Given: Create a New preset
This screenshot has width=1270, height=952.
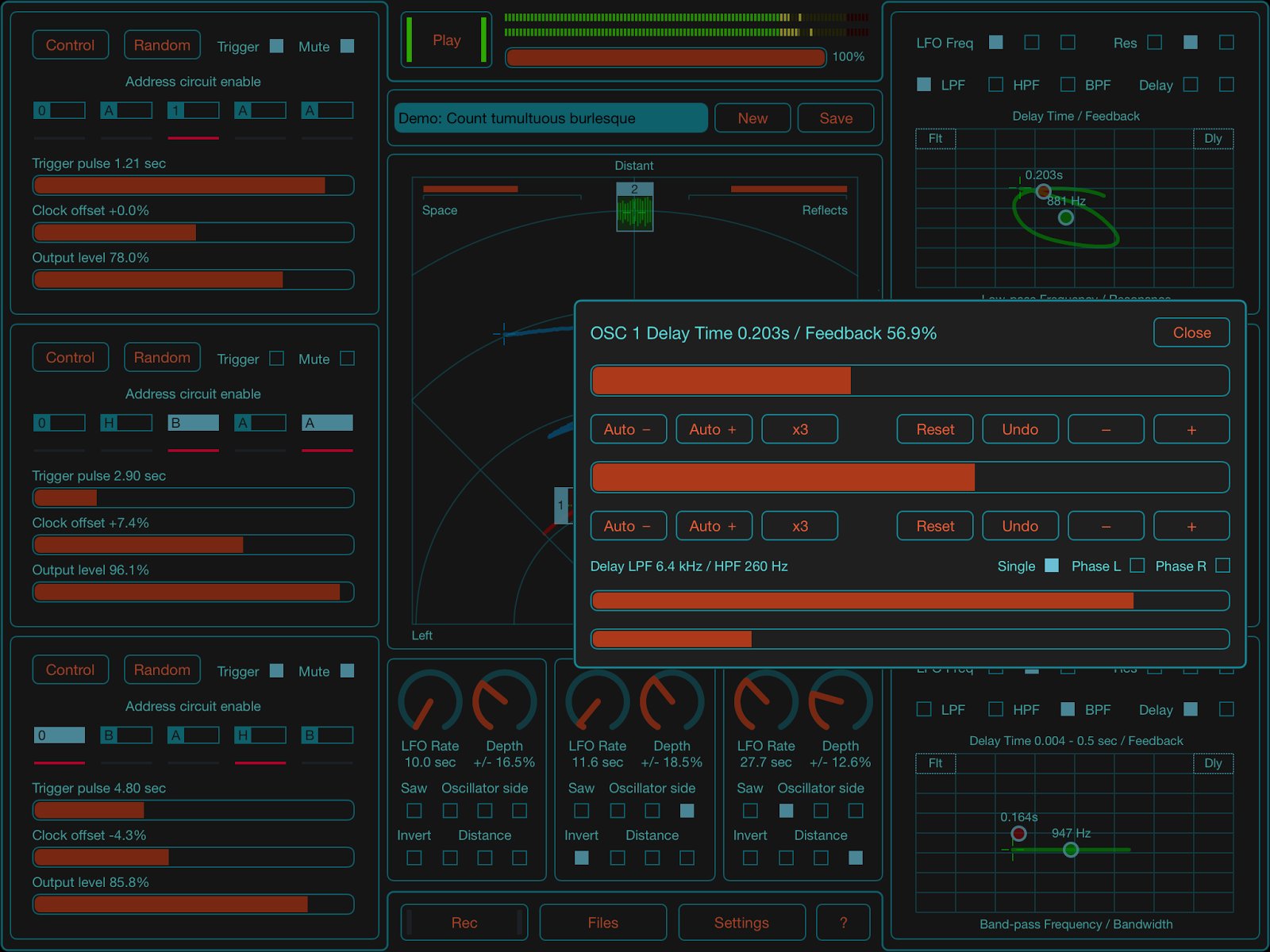Looking at the screenshot, I should click(752, 118).
